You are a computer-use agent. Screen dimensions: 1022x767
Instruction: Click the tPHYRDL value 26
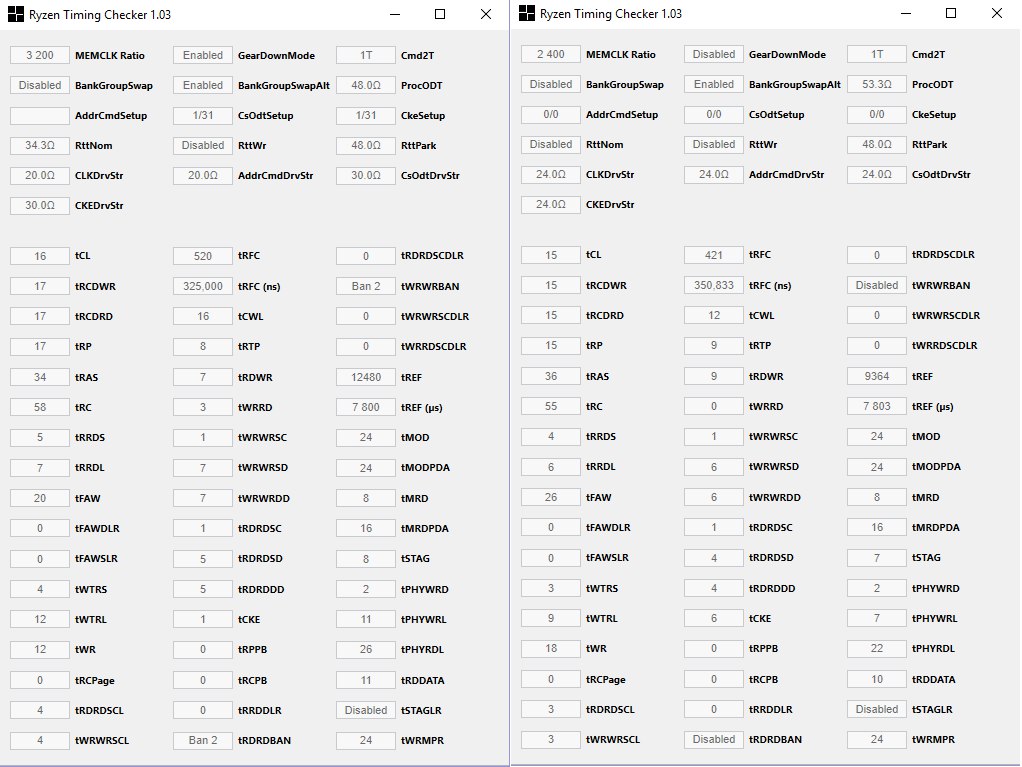click(366, 650)
